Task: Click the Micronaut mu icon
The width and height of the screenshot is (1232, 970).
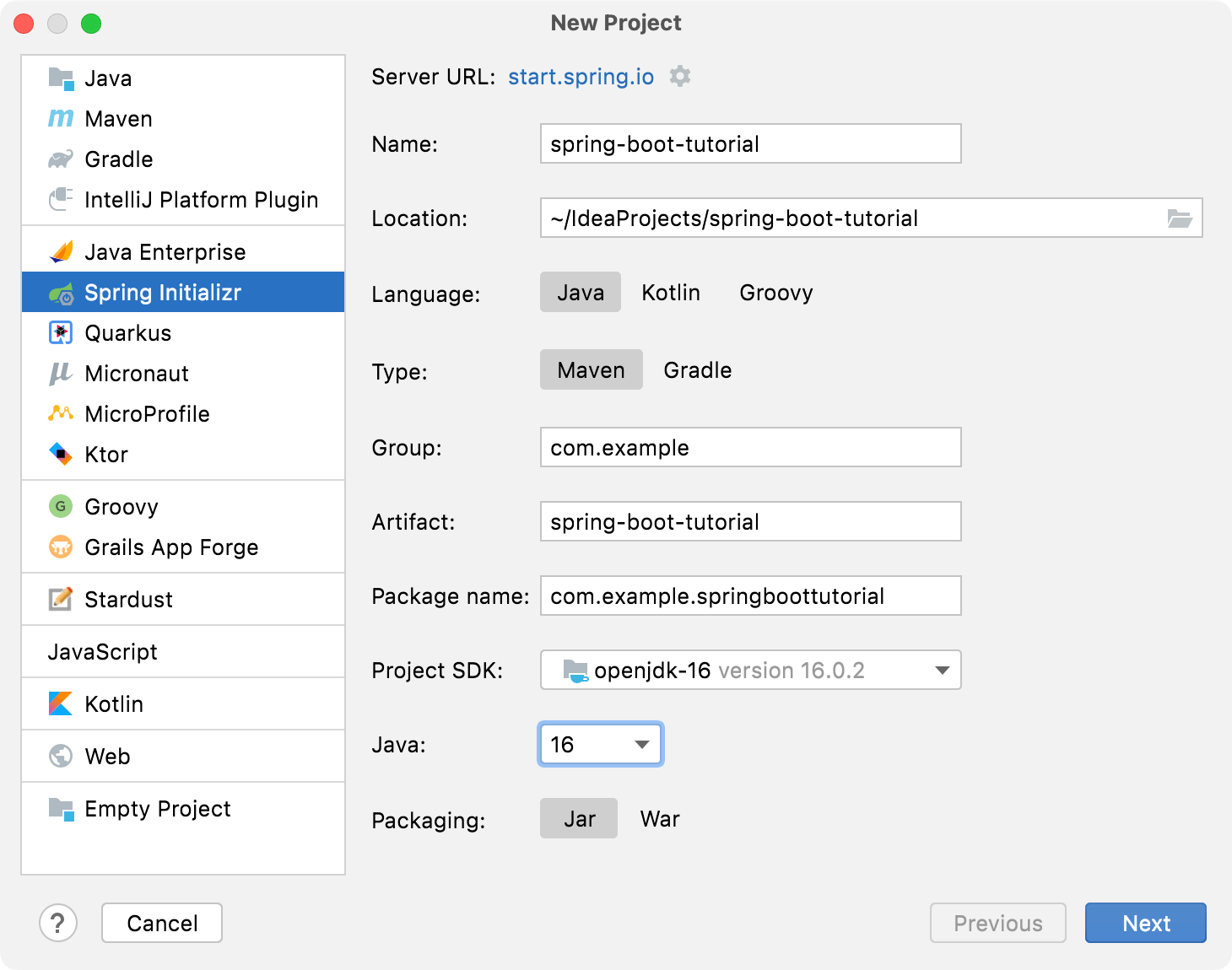Action: pos(61,374)
